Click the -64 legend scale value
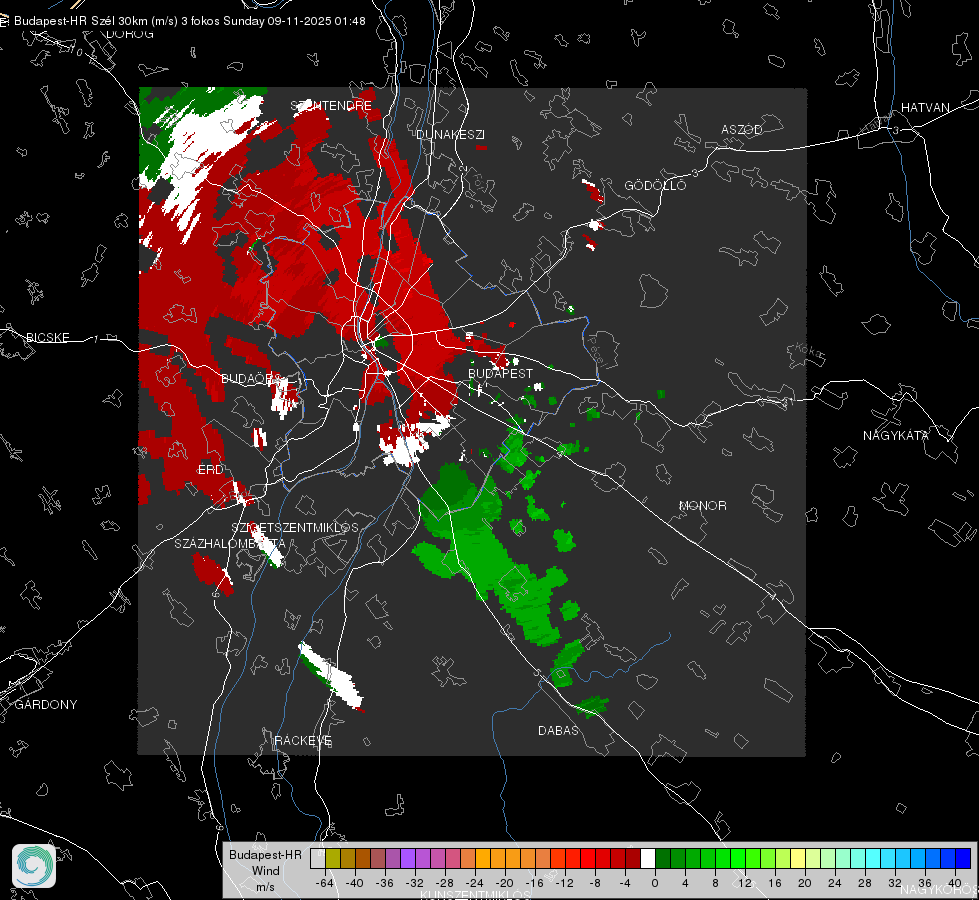Screen dimensions: 979x900 coord(324,883)
